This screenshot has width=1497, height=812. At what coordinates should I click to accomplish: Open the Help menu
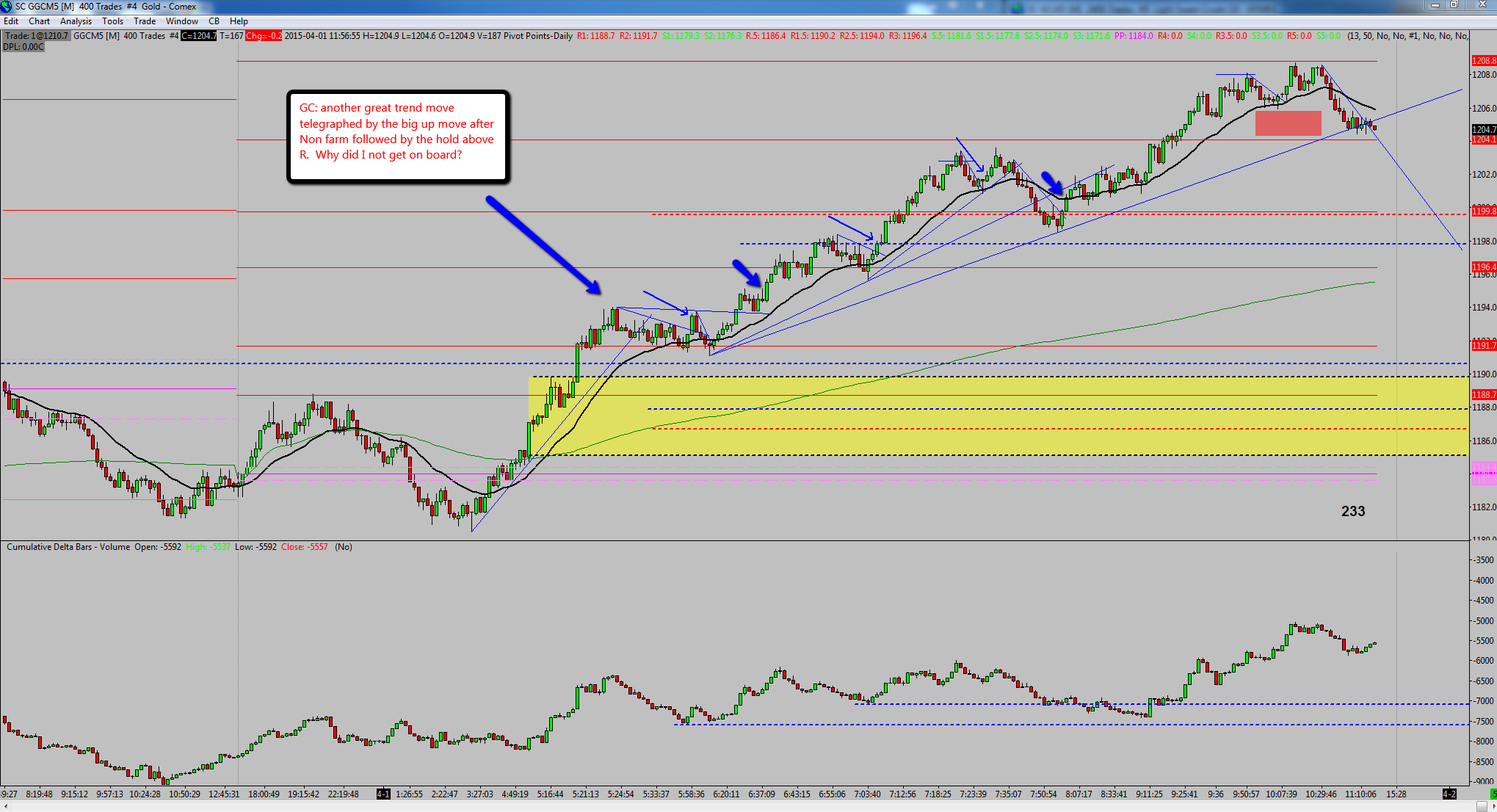(239, 21)
